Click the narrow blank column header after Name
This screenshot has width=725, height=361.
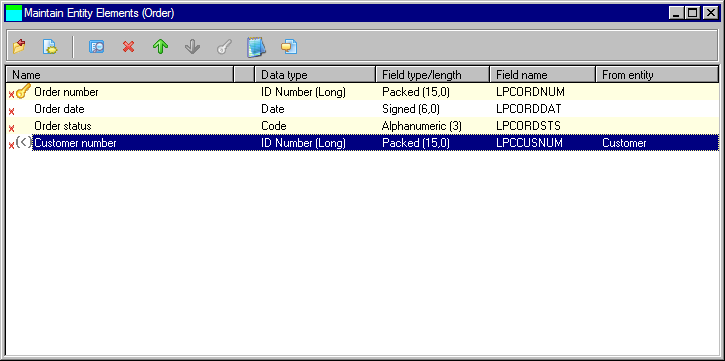coord(244,74)
